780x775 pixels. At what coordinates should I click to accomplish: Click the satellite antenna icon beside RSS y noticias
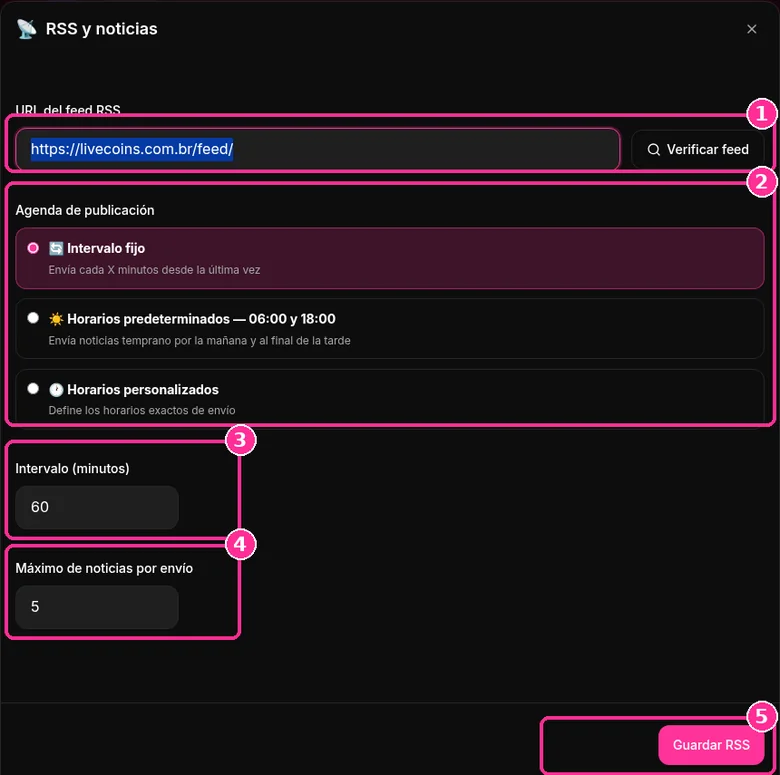(x=26, y=29)
